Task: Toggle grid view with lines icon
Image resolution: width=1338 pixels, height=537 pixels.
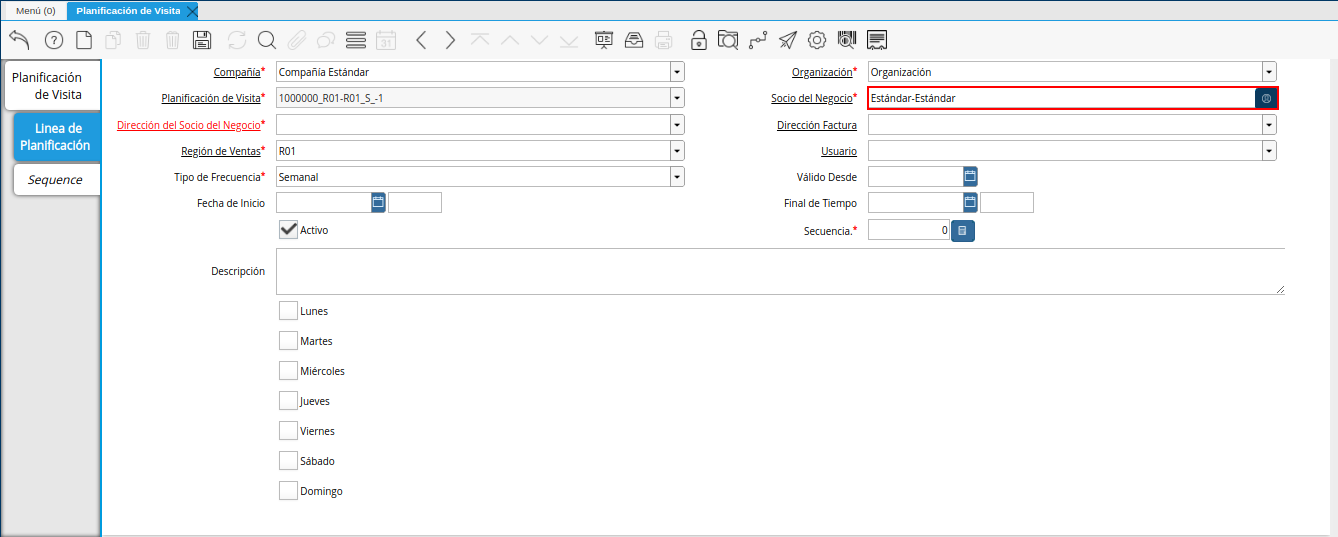Action: click(356, 40)
